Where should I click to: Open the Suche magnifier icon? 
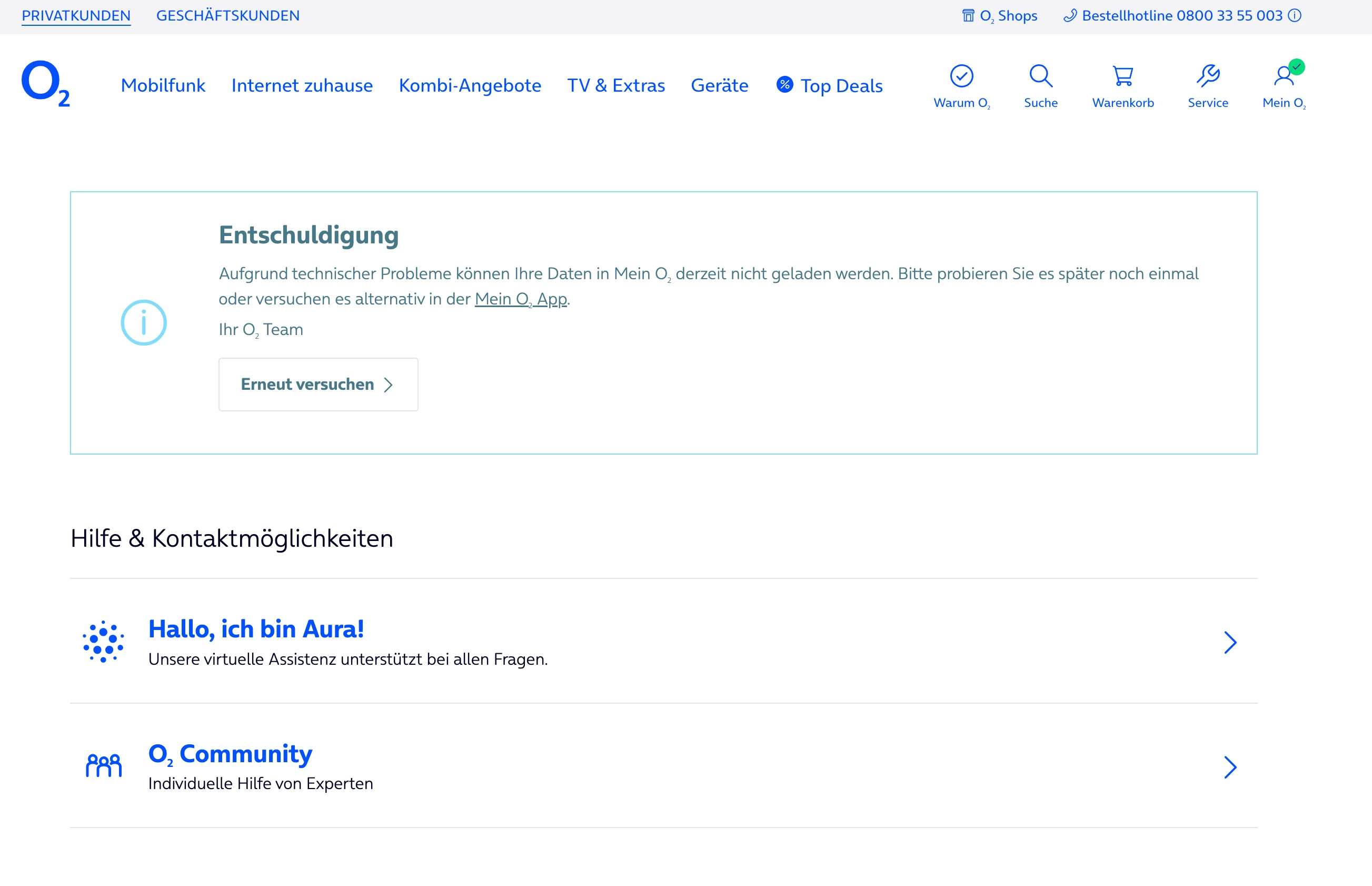click(1040, 76)
